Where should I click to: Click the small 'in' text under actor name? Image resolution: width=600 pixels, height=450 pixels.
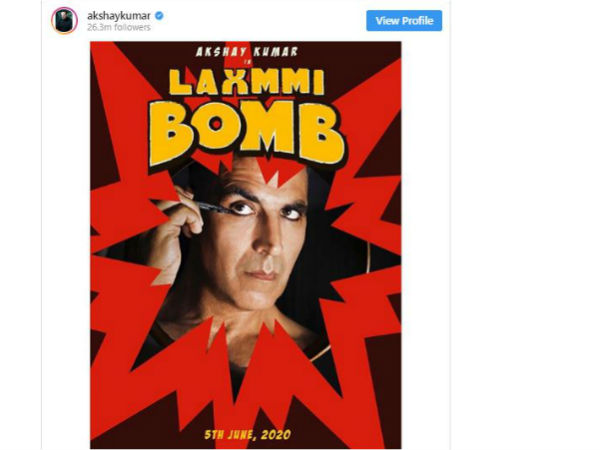tap(247, 62)
